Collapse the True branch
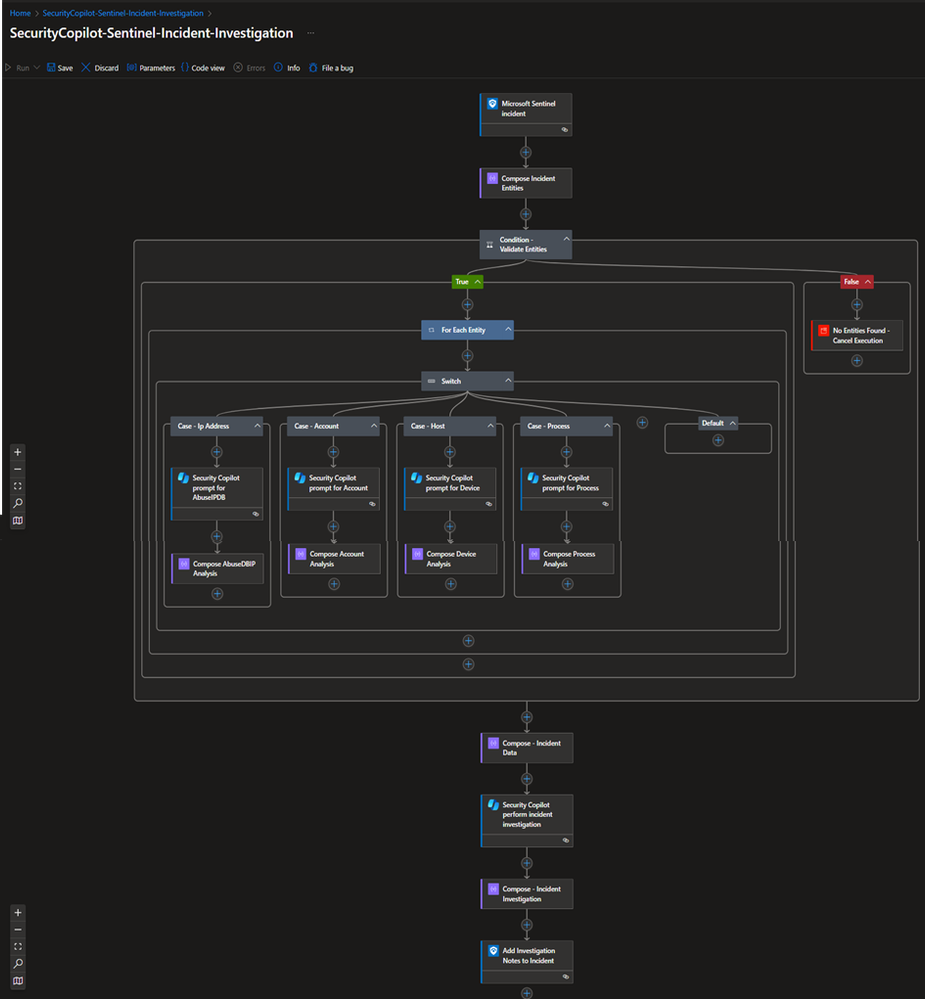 coord(477,282)
